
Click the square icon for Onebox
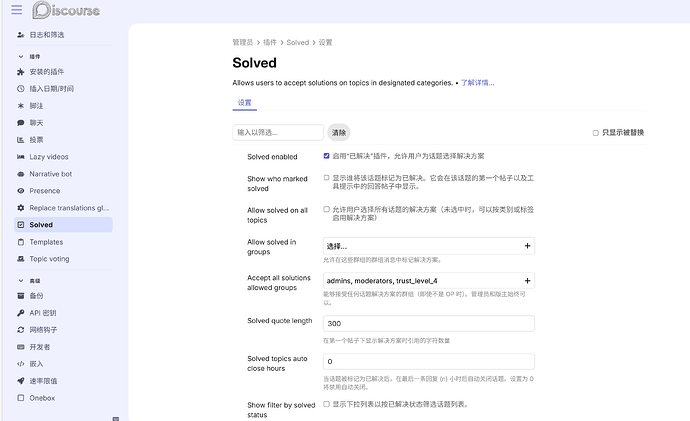(x=21, y=398)
